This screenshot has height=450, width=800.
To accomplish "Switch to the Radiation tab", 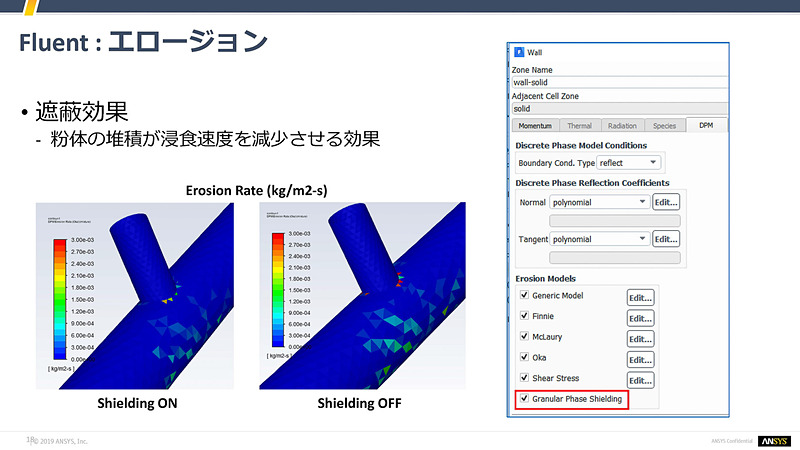I will (x=622, y=126).
